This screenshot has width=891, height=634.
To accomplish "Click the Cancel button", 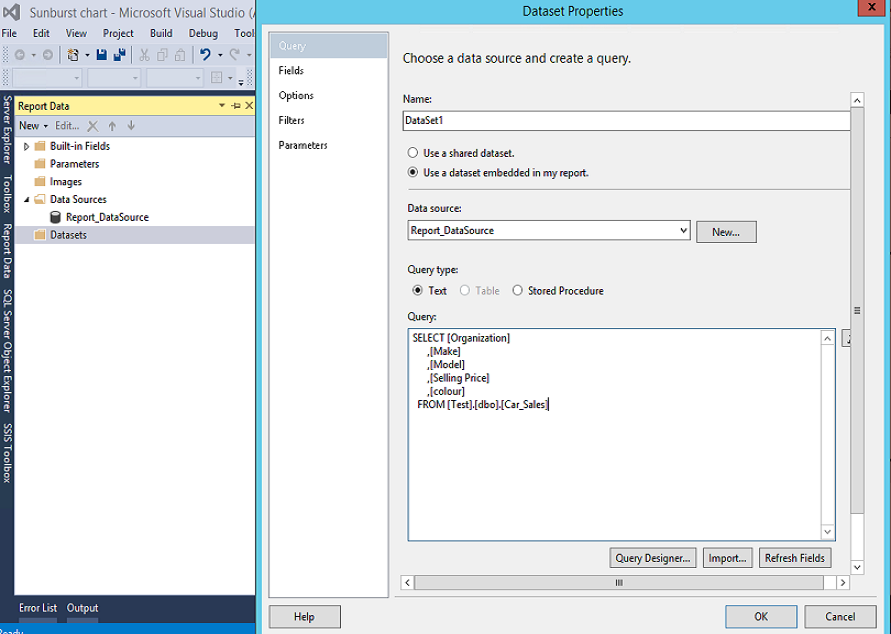I will pyautogui.click(x=840, y=616).
